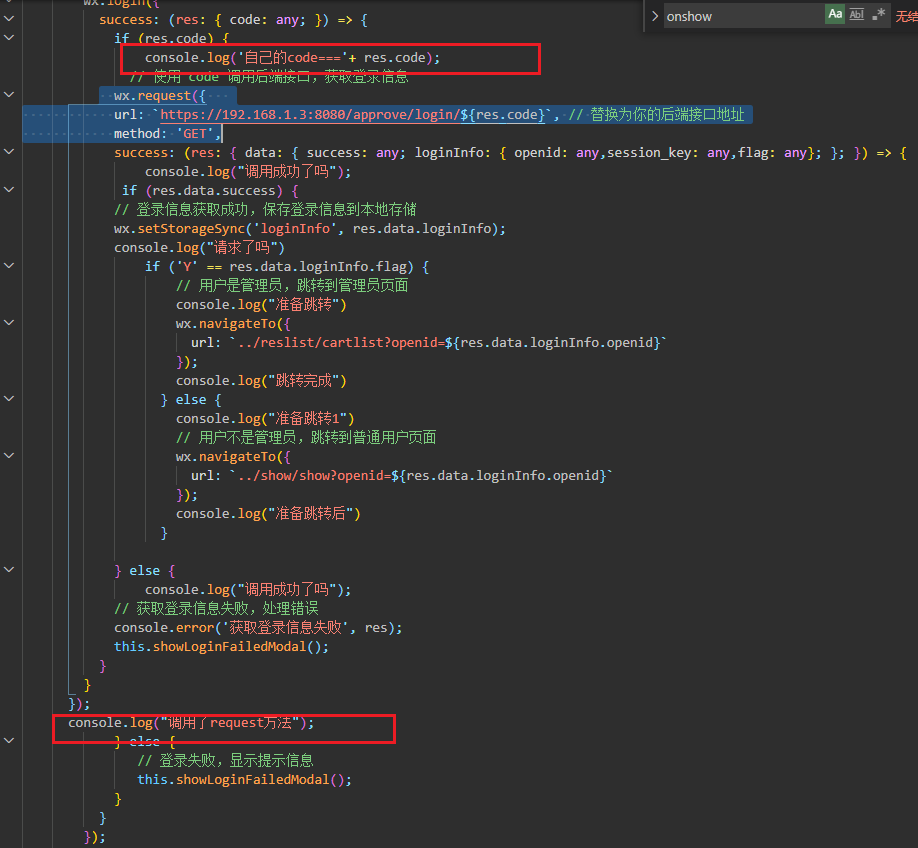Click the comment '用户是管理员，跳转到管理员页面'
Image resolution: width=918 pixels, height=848 pixels.
click(292, 286)
